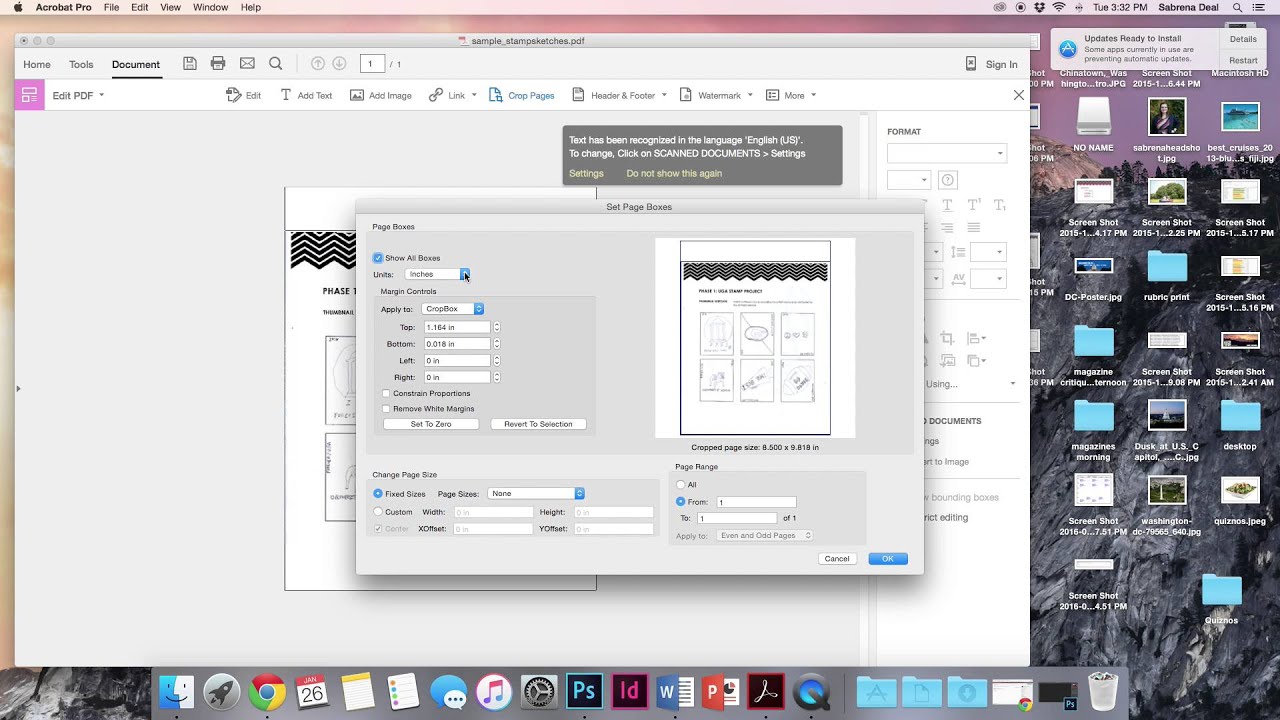Close the Edit PDF toolbar with X
Image resolution: width=1280 pixels, height=720 pixels.
tap(1019, 95)
